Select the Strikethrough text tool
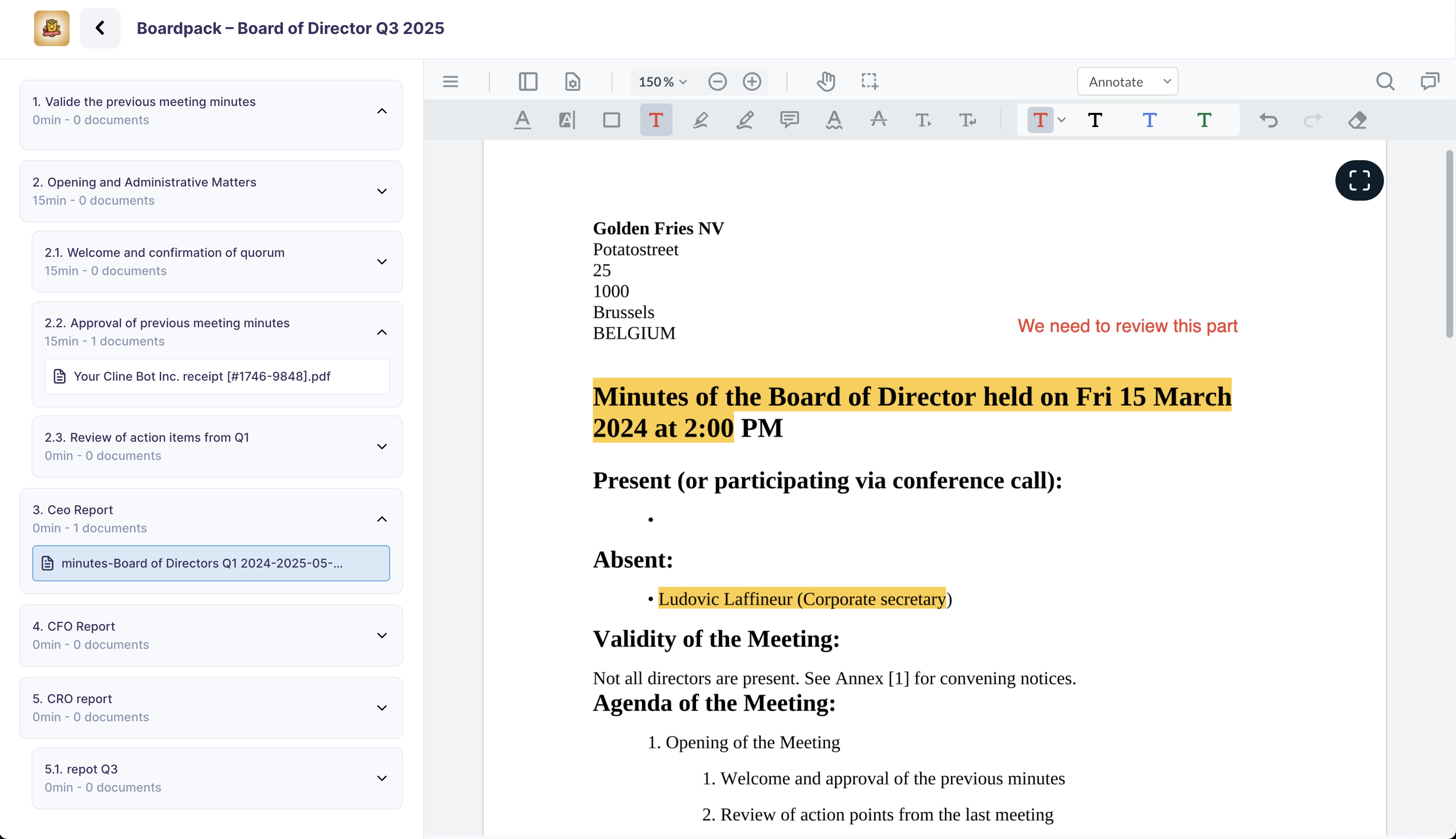 pos(878,120)
